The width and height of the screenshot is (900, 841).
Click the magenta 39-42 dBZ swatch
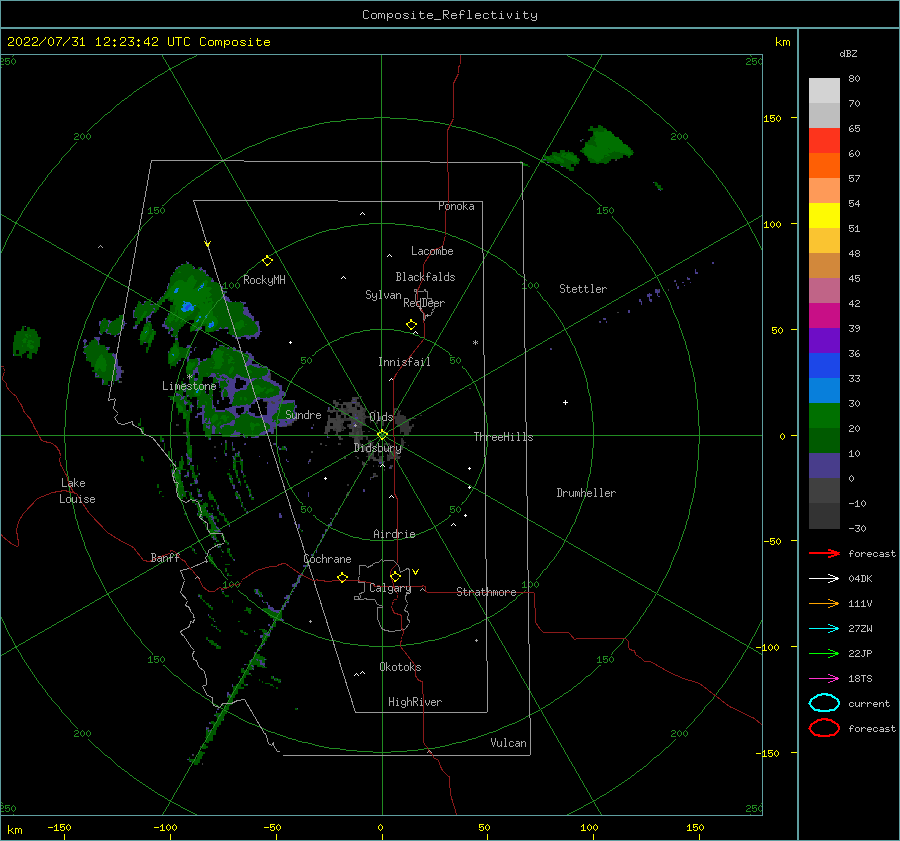point(824,316)
